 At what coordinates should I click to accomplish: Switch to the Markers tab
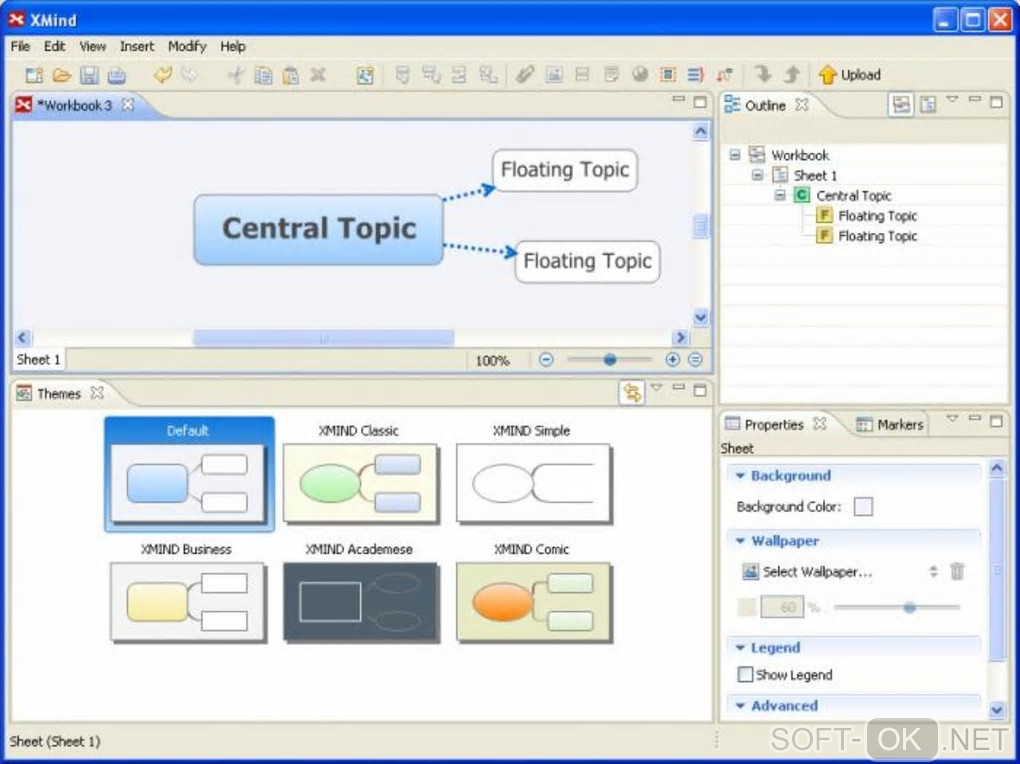pyautogui.click(x=890, y=424)
